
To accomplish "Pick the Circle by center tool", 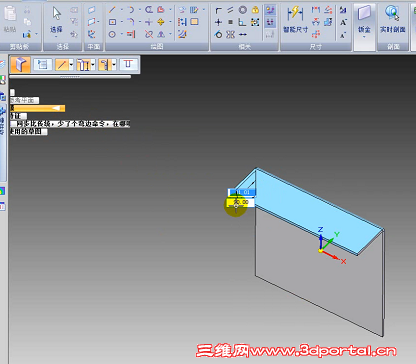I will tap(112, 34).
